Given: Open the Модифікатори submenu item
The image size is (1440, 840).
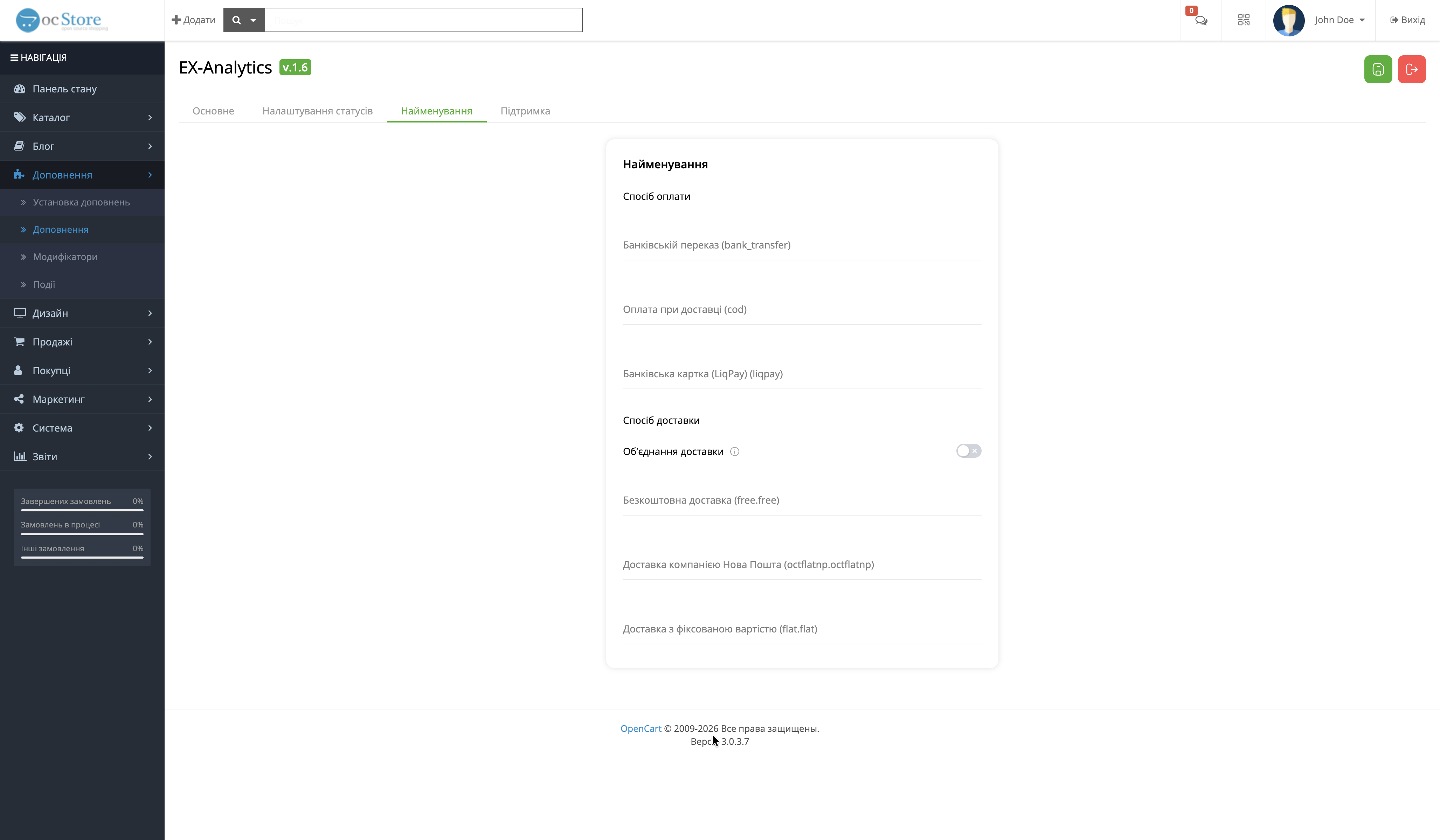Looking at the screenshot, I should point(65,257).
